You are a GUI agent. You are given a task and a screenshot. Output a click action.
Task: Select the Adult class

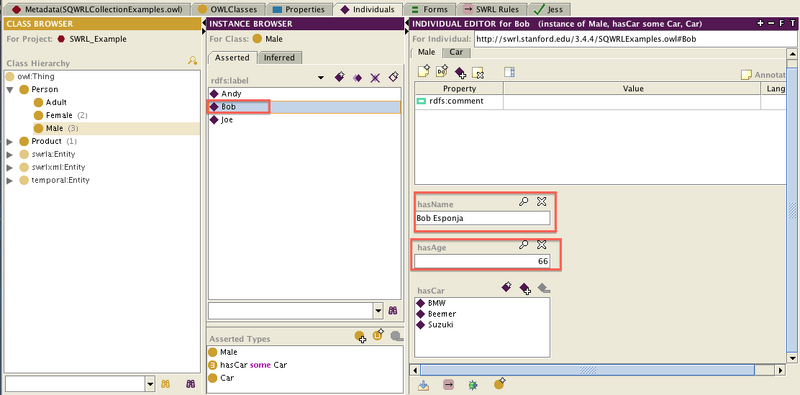(51, 102)
